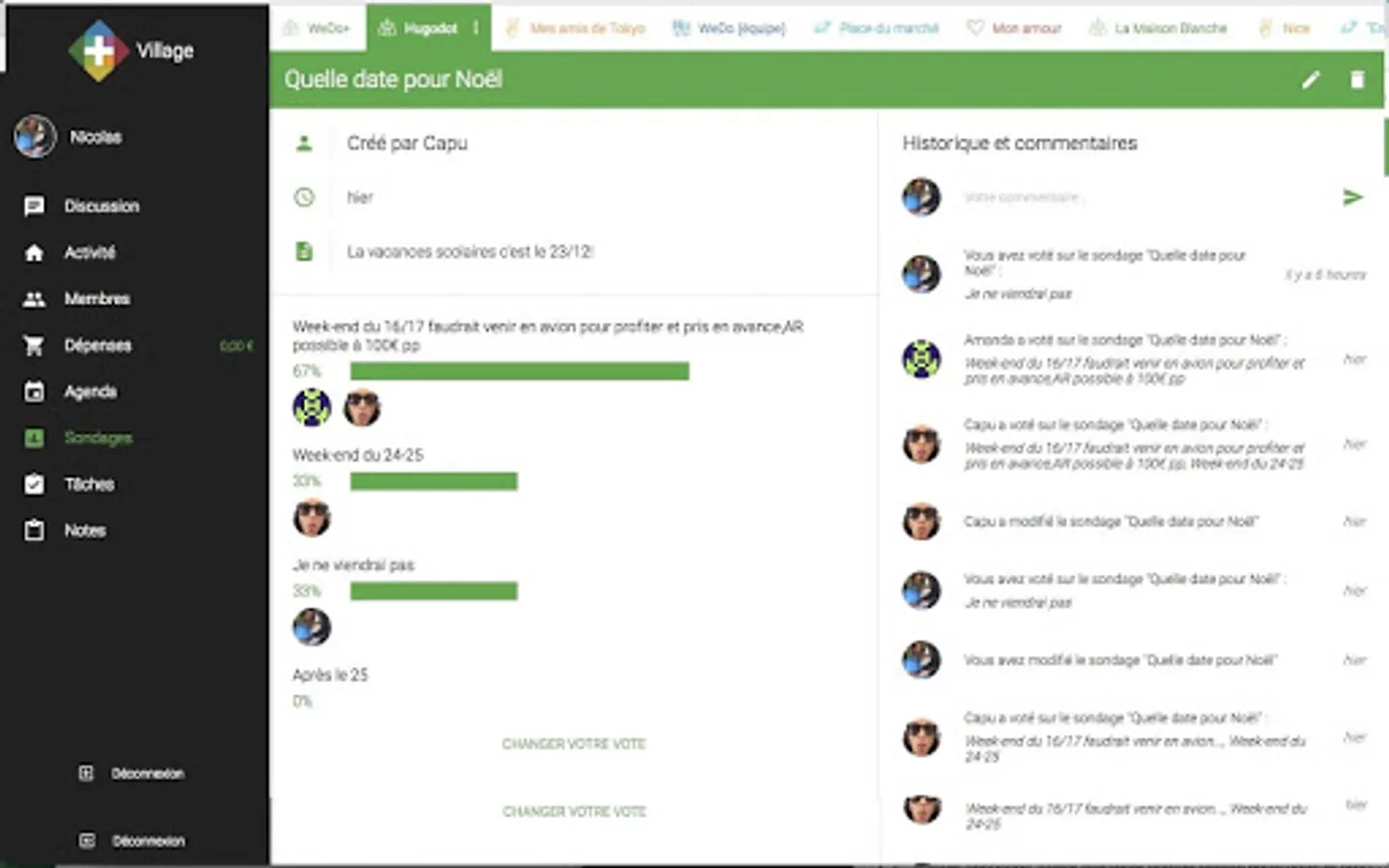Open the WeDo (équipe) tab
The image size is (1389, 868).
[729, 28]
